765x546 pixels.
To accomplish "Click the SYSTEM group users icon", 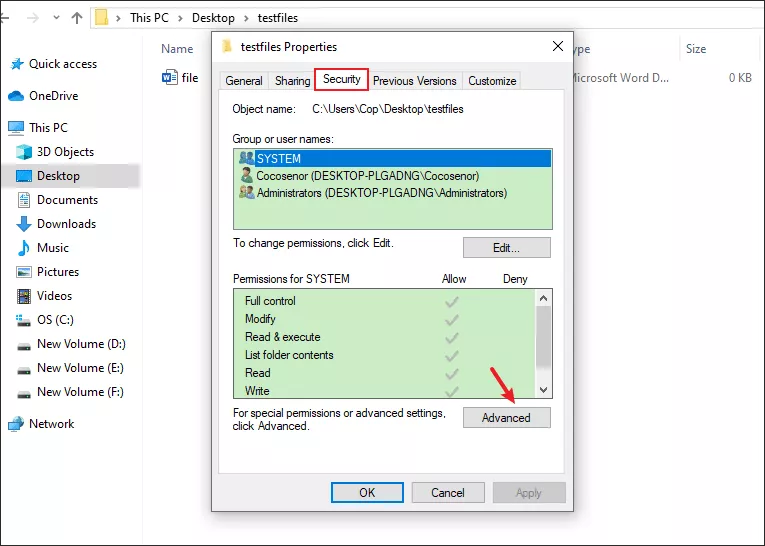I will (x=247, y=158).
